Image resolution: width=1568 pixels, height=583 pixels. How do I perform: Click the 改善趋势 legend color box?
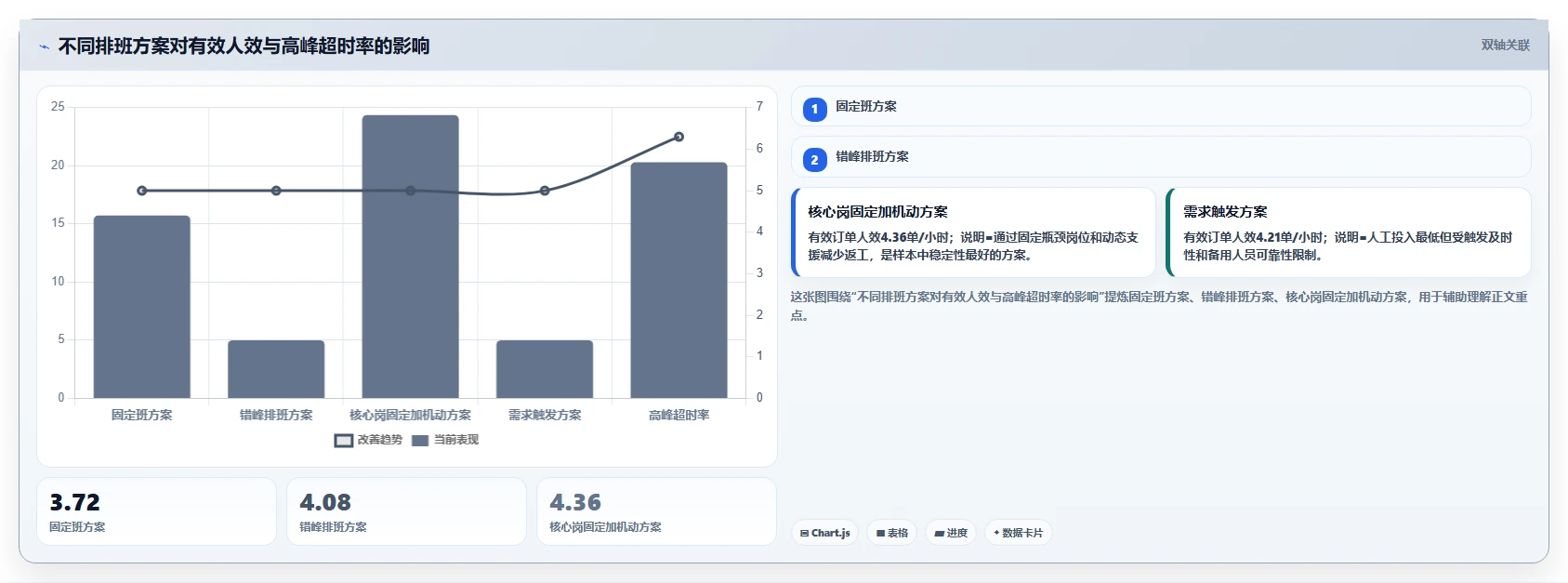(x=344, y=441)
